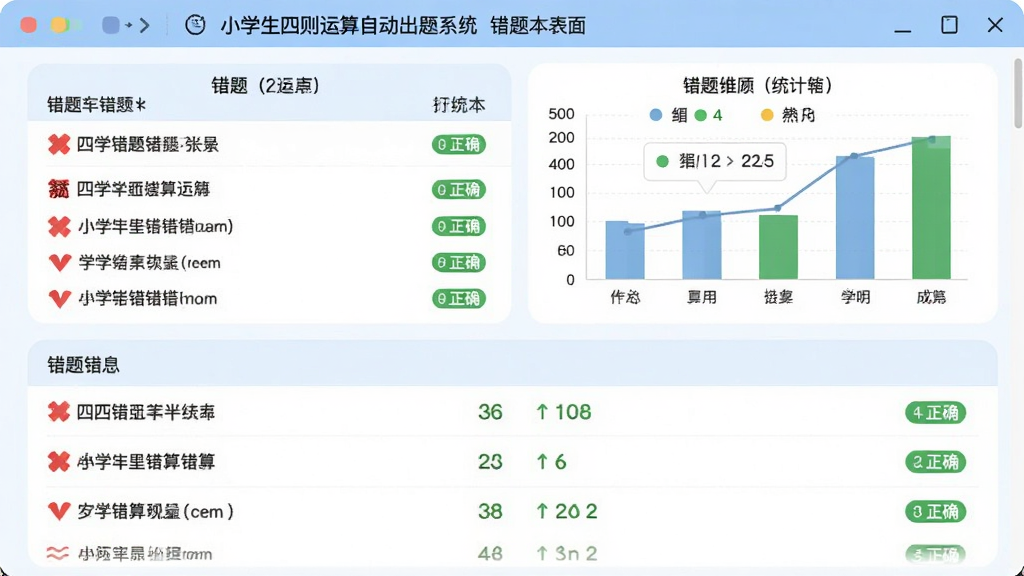The image size is (1024, 576).
Task: Click the 4 正确 badge
Action: click(x=935, y=413)
